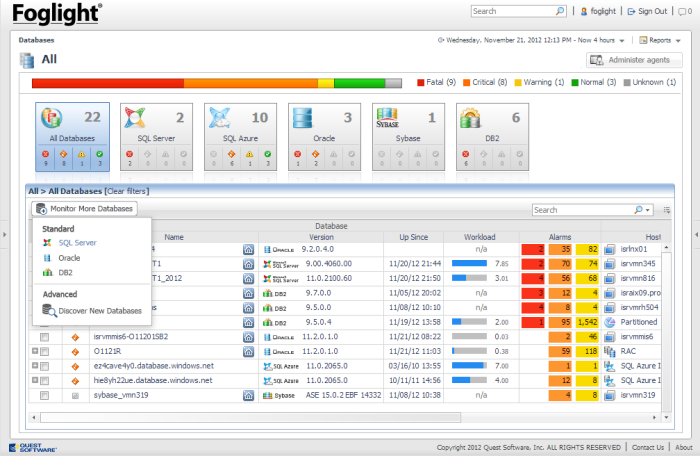Choose Discover New Databases
The image size is (700, 456).
tap(100, 311)
